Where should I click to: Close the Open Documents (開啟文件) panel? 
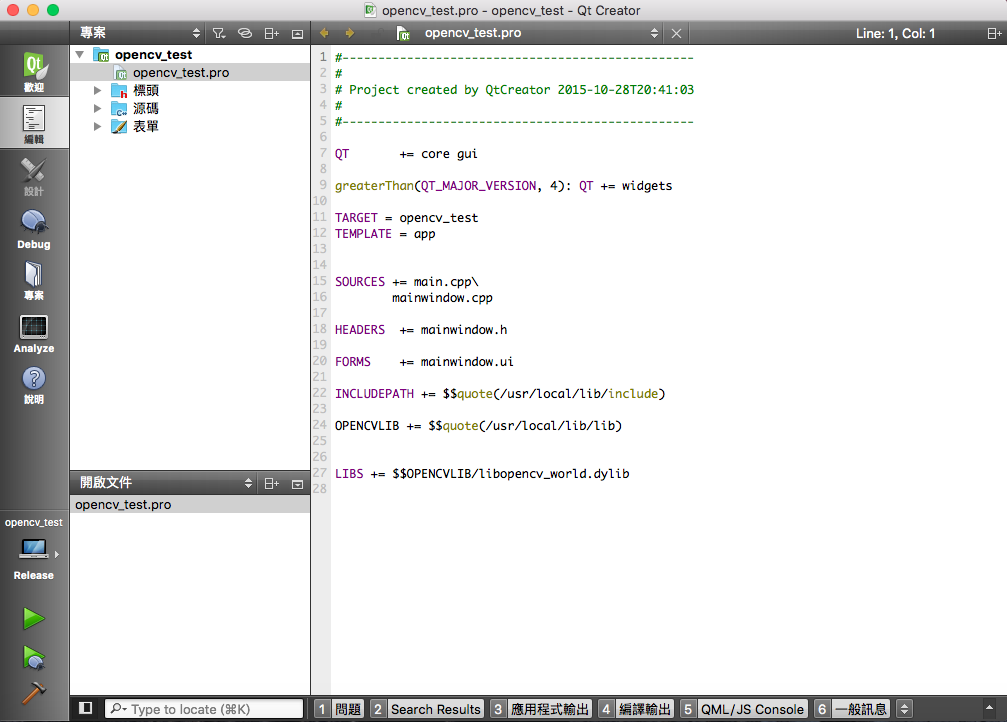pos(297,484)
